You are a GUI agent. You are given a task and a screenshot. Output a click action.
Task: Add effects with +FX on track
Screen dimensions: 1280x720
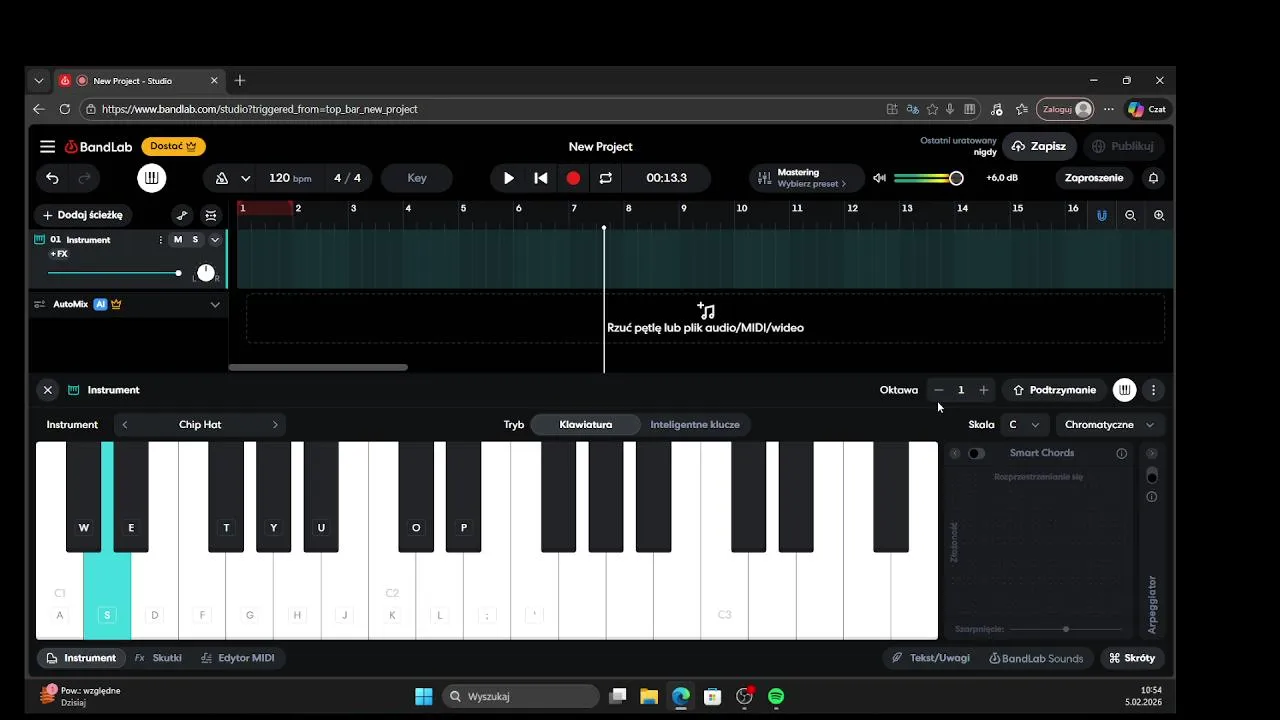59,254
